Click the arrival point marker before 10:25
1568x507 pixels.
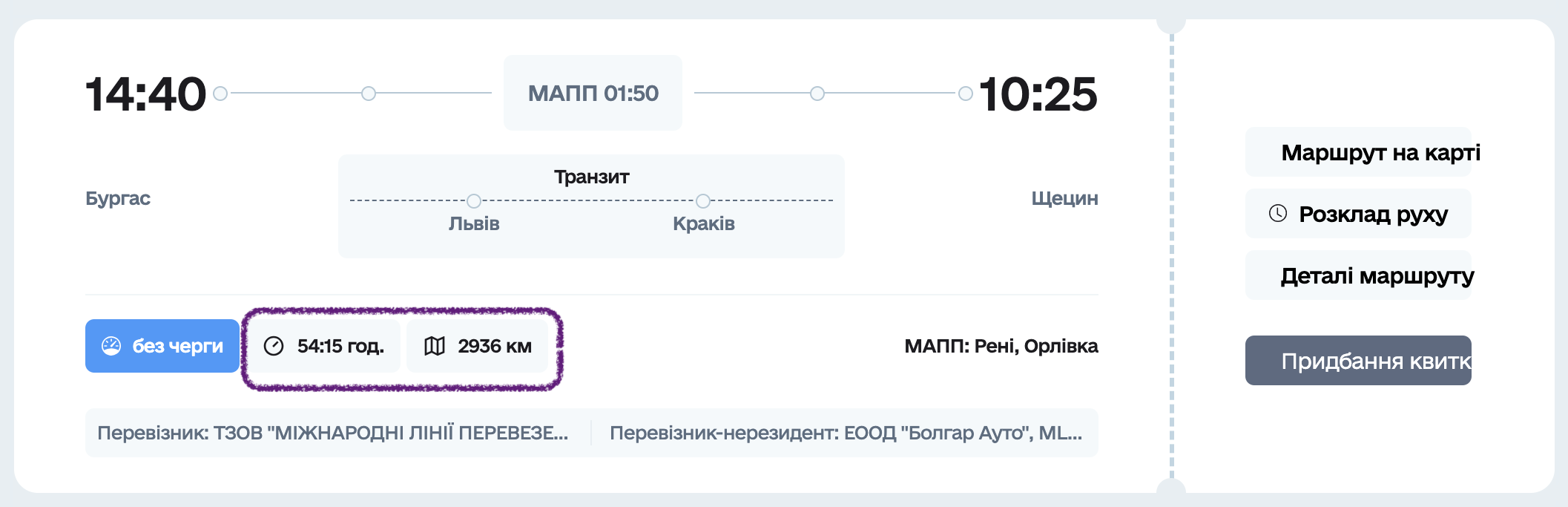click(x=965, y=94)
